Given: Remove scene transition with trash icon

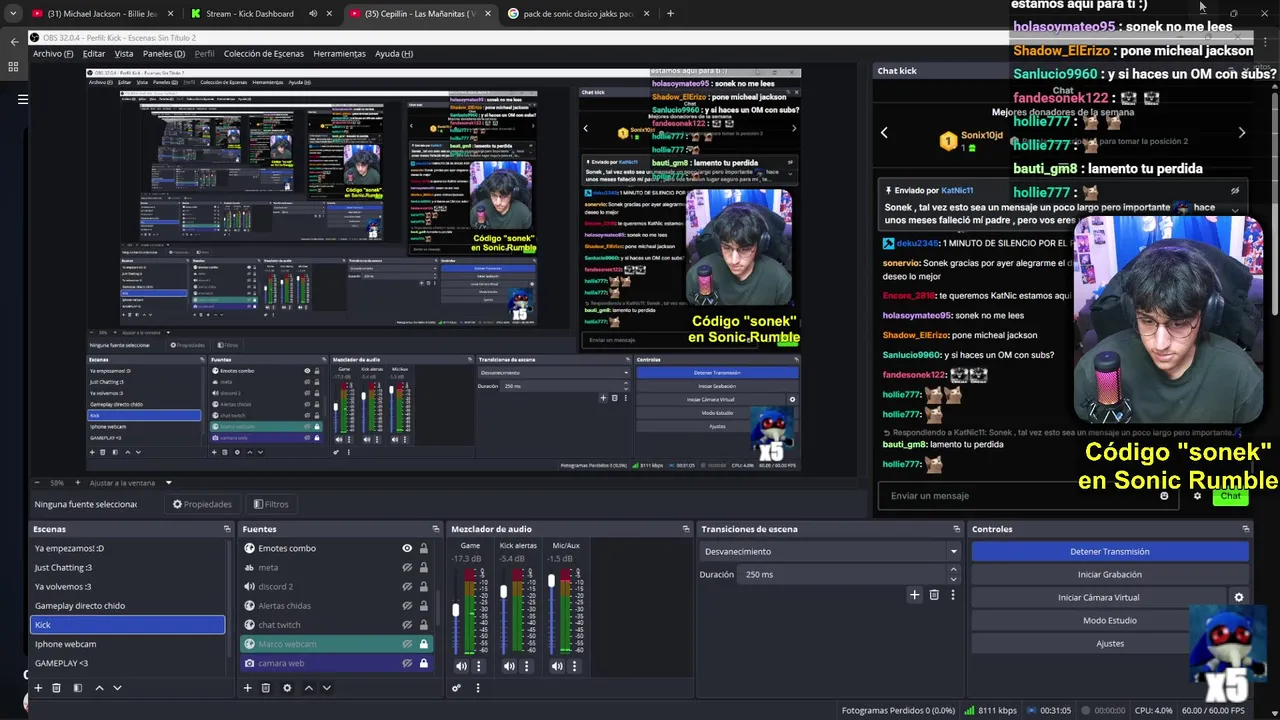Looking at the screenshot, I should tap(934, 595).
